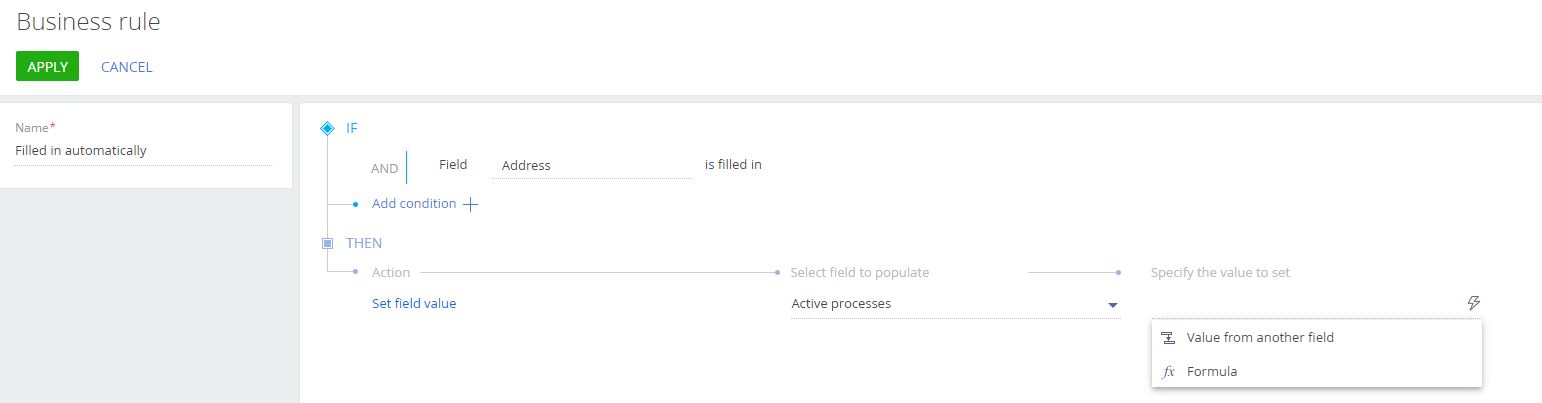Expand the Active processes dropdown arrow

1112,305
